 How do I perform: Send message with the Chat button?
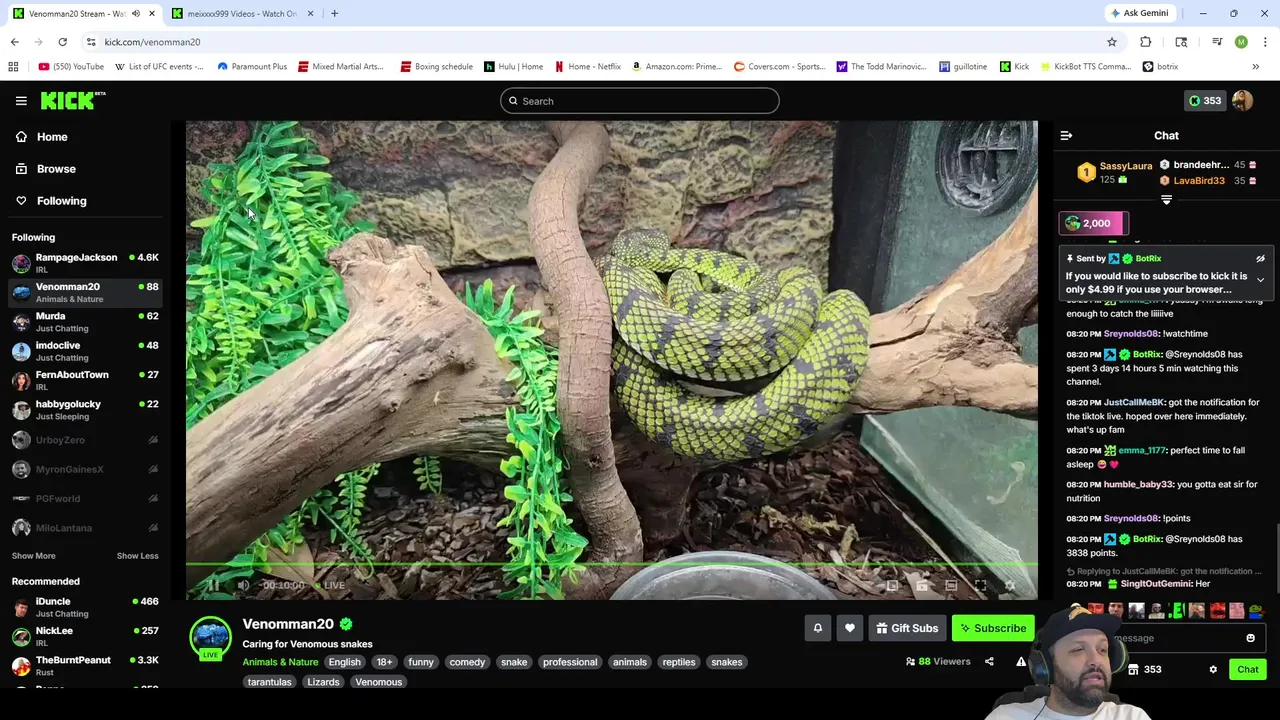coord(1247,670)
